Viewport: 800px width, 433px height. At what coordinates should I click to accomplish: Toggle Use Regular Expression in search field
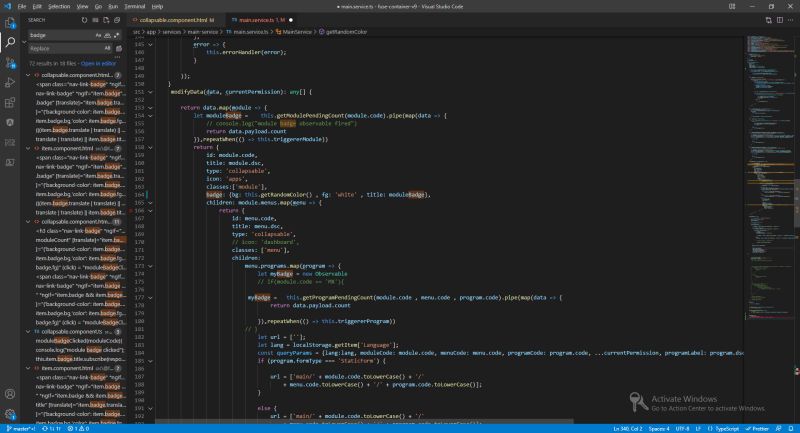tap(117, 35)
